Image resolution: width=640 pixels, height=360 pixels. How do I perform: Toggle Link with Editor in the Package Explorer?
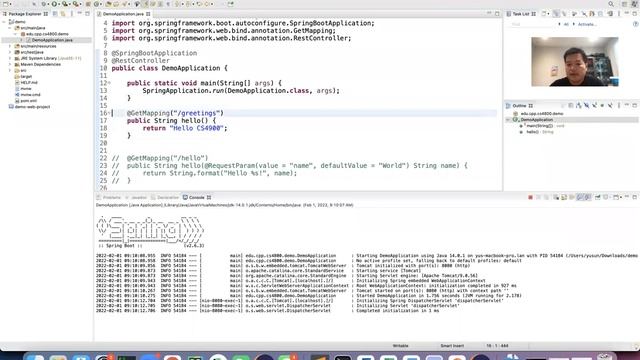pos(63,14)
